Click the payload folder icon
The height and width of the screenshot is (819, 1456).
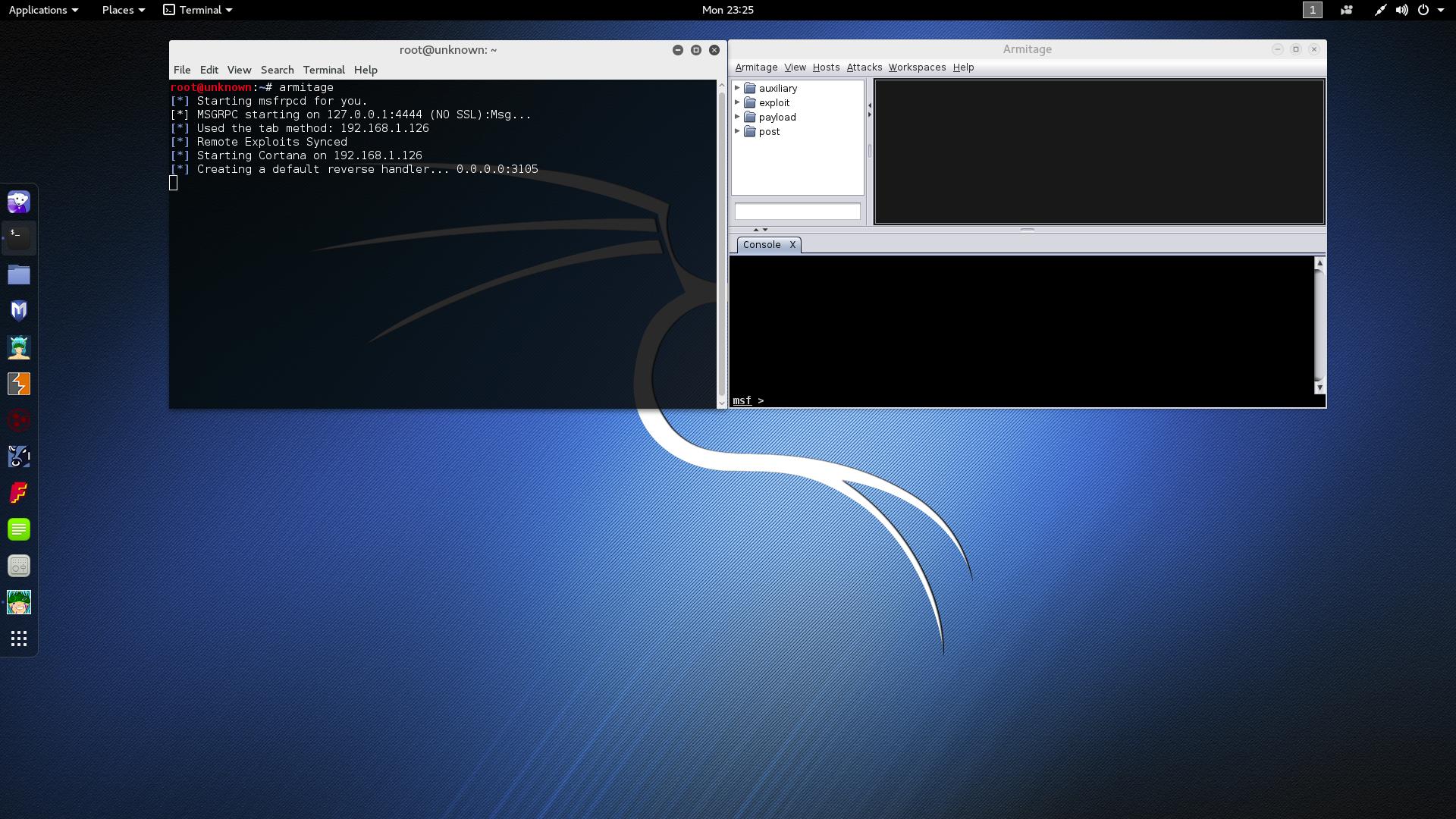[750, 117]
